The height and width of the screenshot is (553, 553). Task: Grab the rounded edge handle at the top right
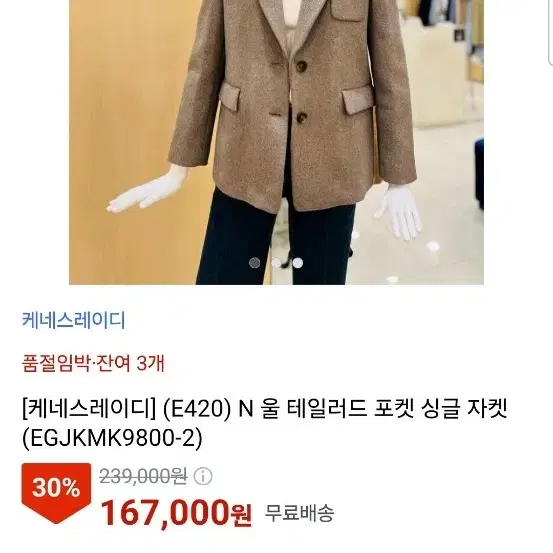click(551, 34)
